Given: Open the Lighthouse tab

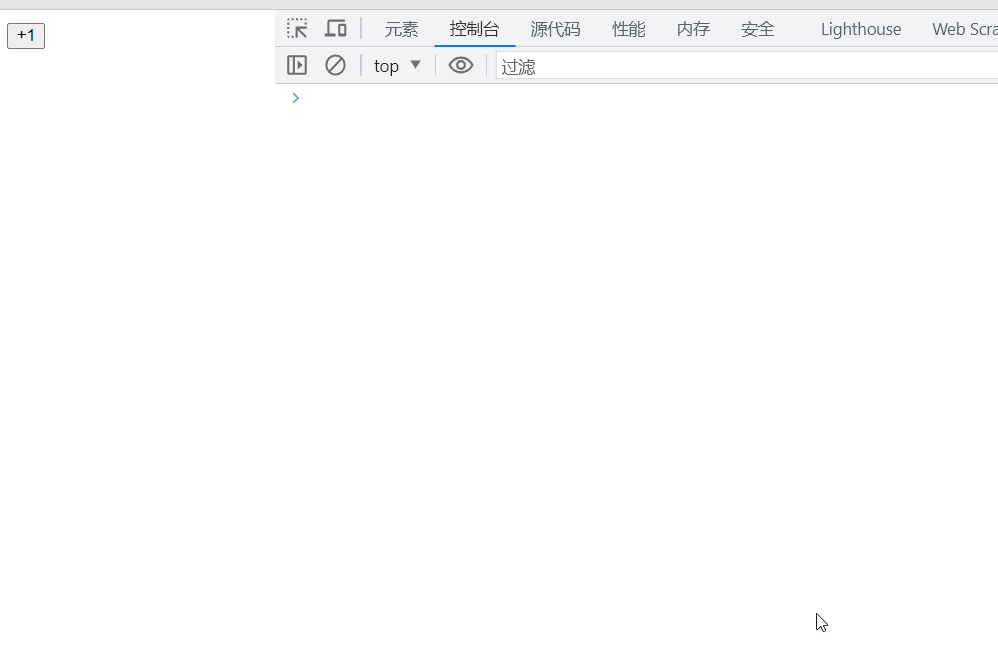Looking at the screenshot, I should point(861,29).
